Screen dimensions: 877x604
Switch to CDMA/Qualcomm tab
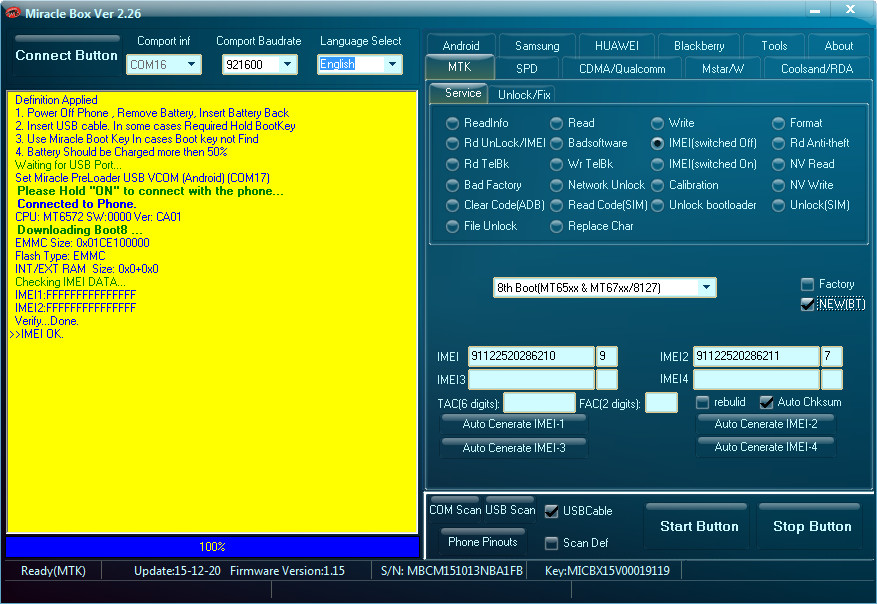pyautogui.click(x=622, y=69)
